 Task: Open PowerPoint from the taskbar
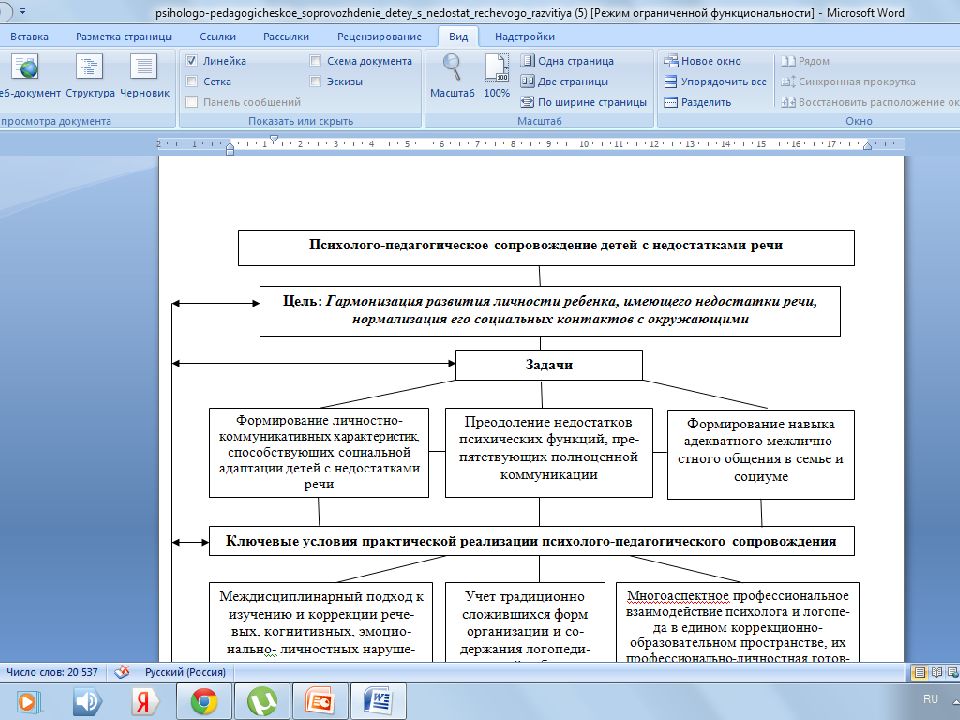(x=319, y=701)
